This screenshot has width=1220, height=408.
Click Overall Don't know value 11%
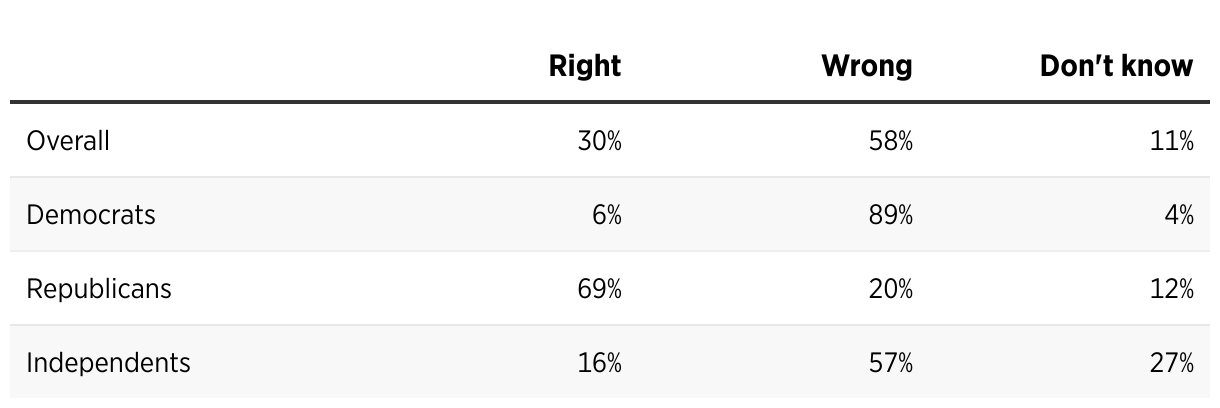(x=1173, y=141)
